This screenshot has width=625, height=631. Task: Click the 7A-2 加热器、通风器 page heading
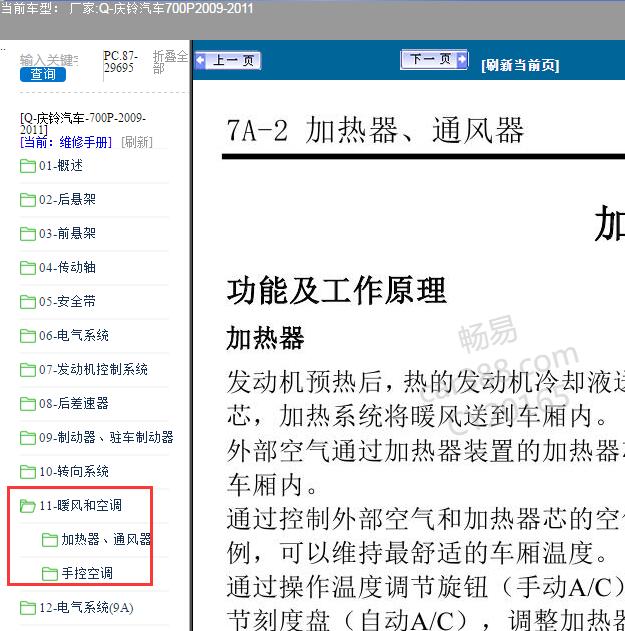pos(375,130)
